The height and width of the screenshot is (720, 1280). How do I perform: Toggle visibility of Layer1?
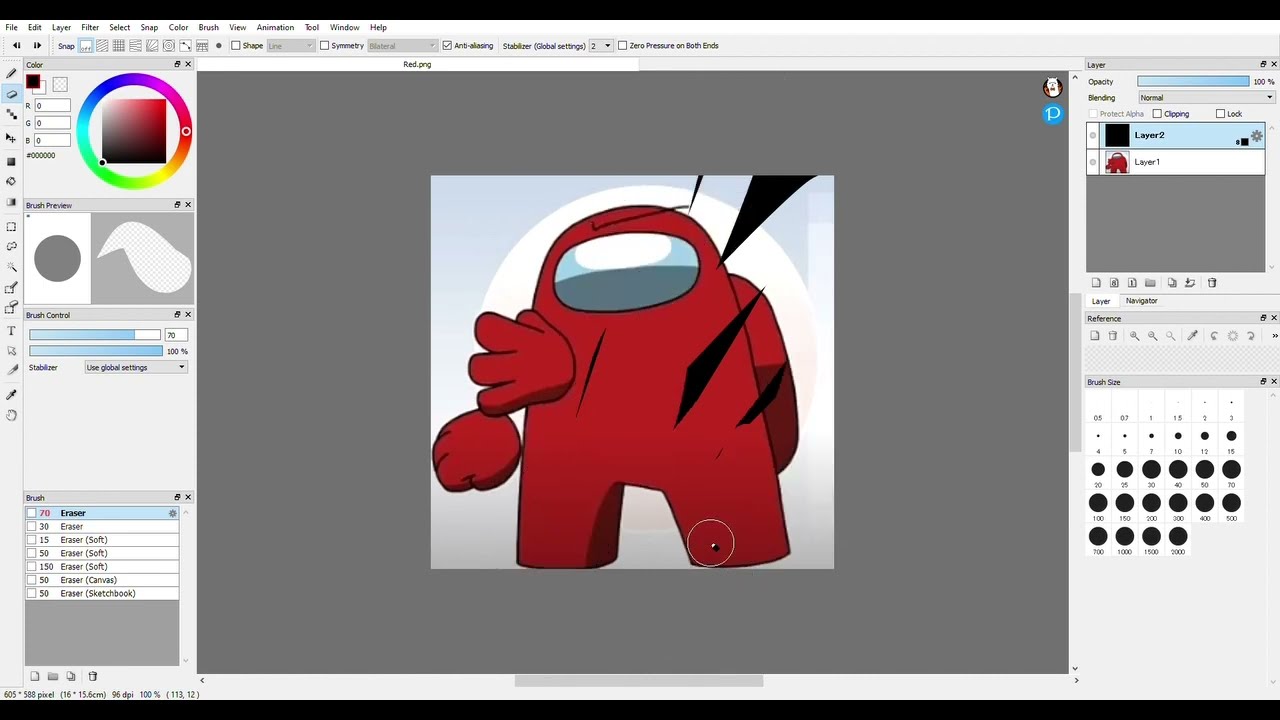pos(1092,162)
